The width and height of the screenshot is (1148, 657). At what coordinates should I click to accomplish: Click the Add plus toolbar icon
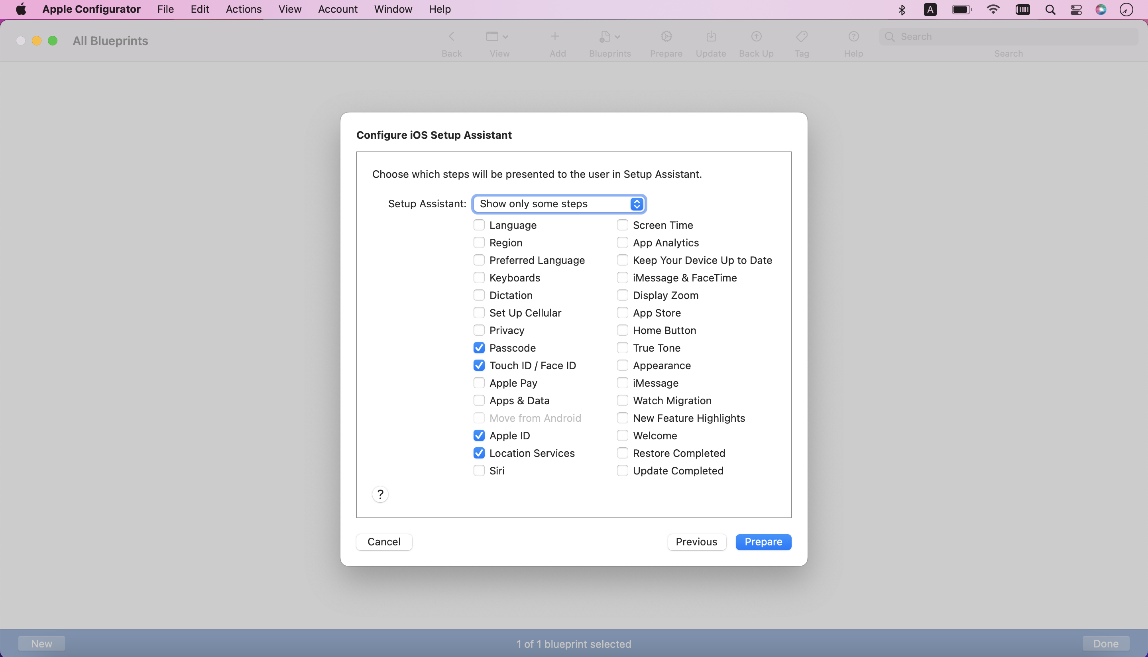(556, 37)
